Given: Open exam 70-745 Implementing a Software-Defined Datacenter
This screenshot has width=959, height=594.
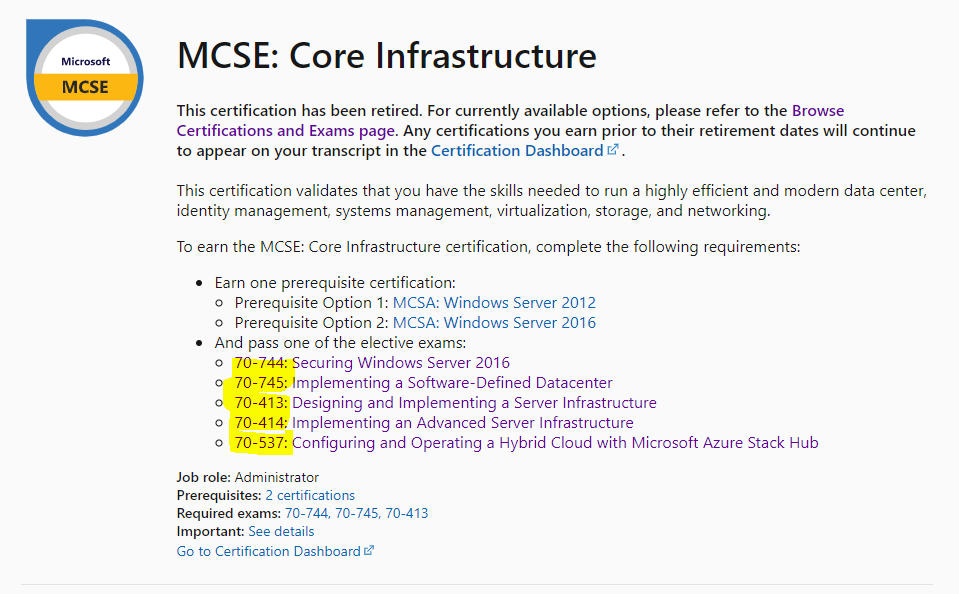Looking at the screenshot, I should click(423, 383).
